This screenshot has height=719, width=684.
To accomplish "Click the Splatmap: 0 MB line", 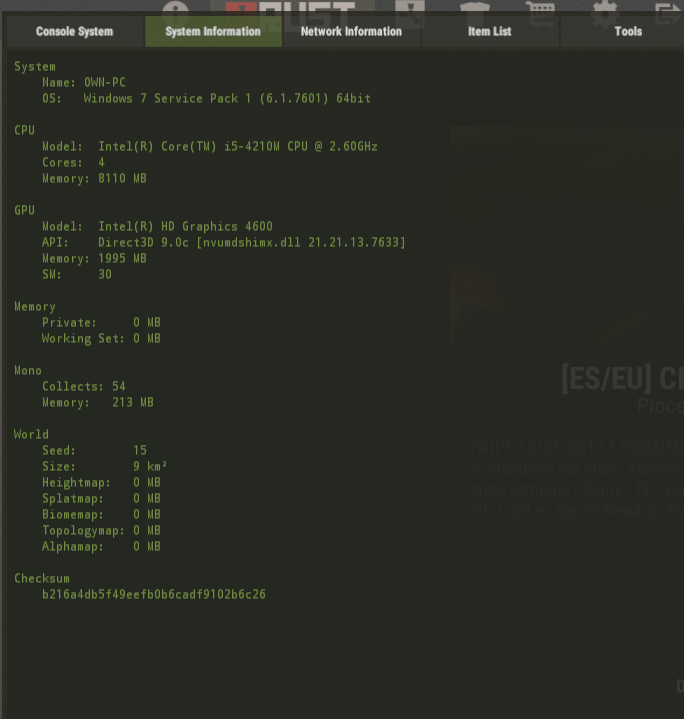I will coord(101,498).
